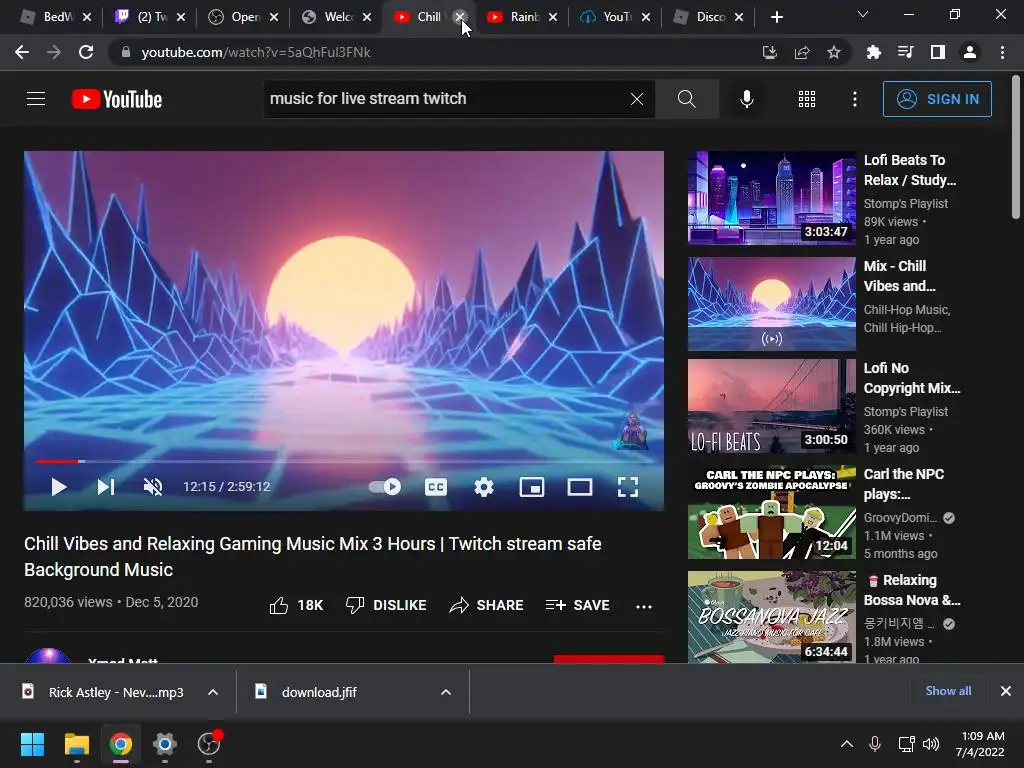The height and width of the screenshot is (768, 1024).
Task: Open video player settings gear
Action: coord(484,487)
